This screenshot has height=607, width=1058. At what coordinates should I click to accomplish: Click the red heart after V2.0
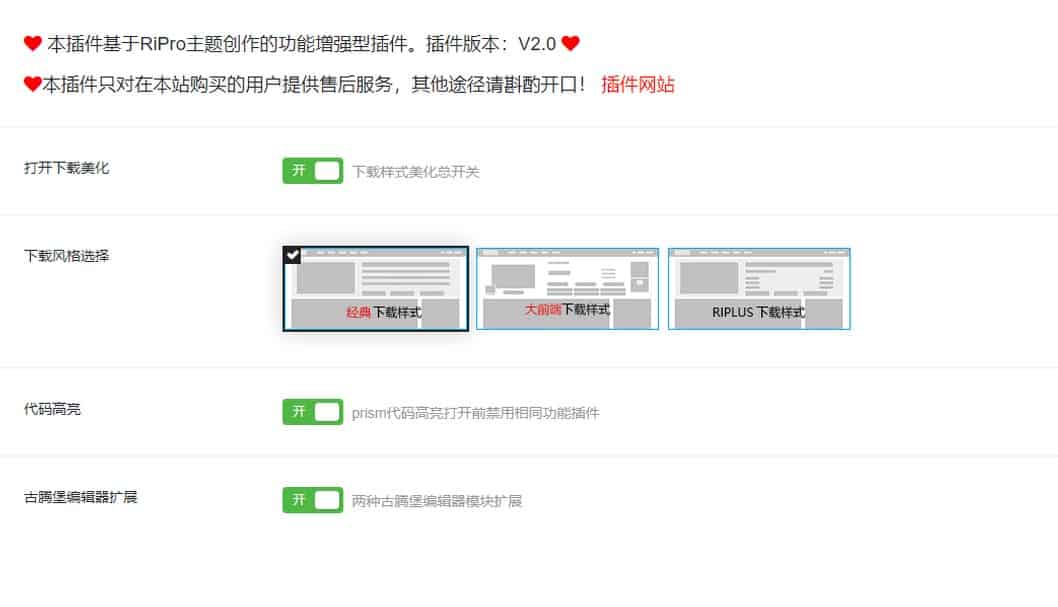click(x=570, y=43)
